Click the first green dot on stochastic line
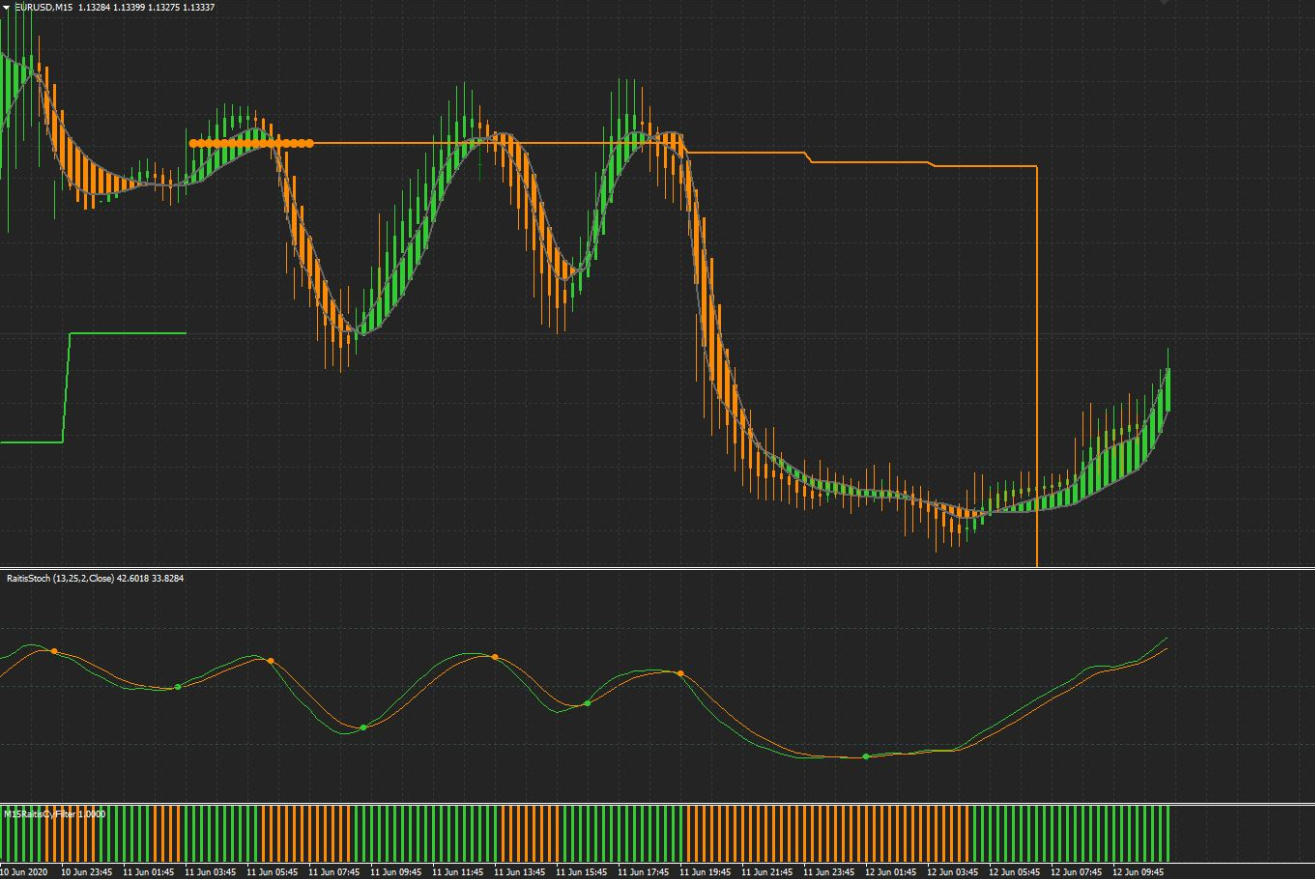 178,687
